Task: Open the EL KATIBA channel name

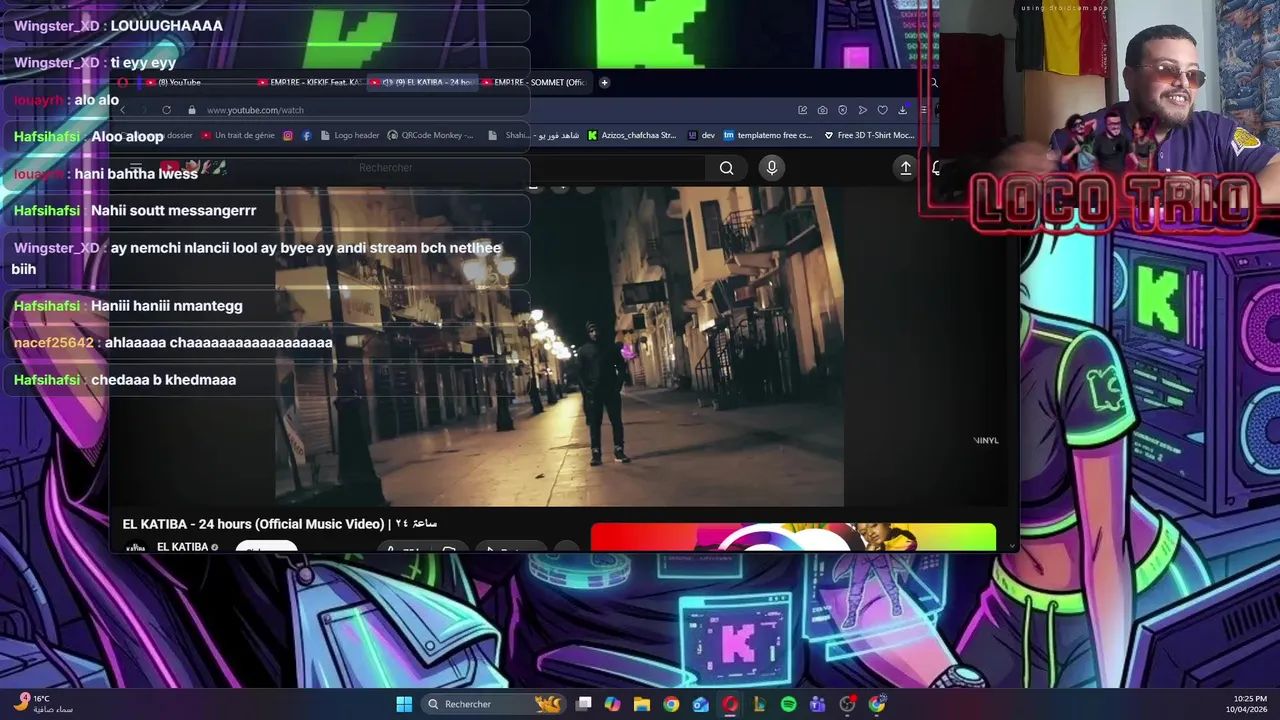Action: coord(182,547)
